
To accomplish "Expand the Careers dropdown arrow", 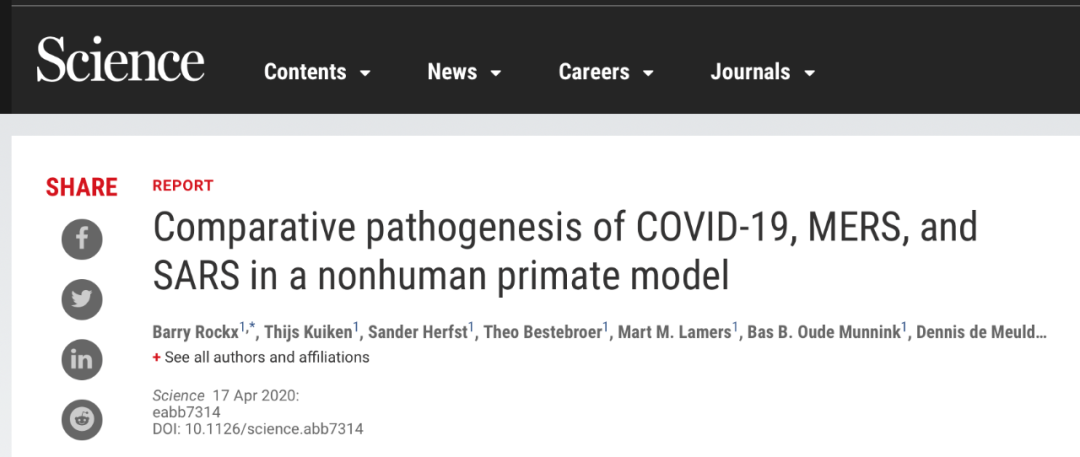I will [x=648, y=73].
